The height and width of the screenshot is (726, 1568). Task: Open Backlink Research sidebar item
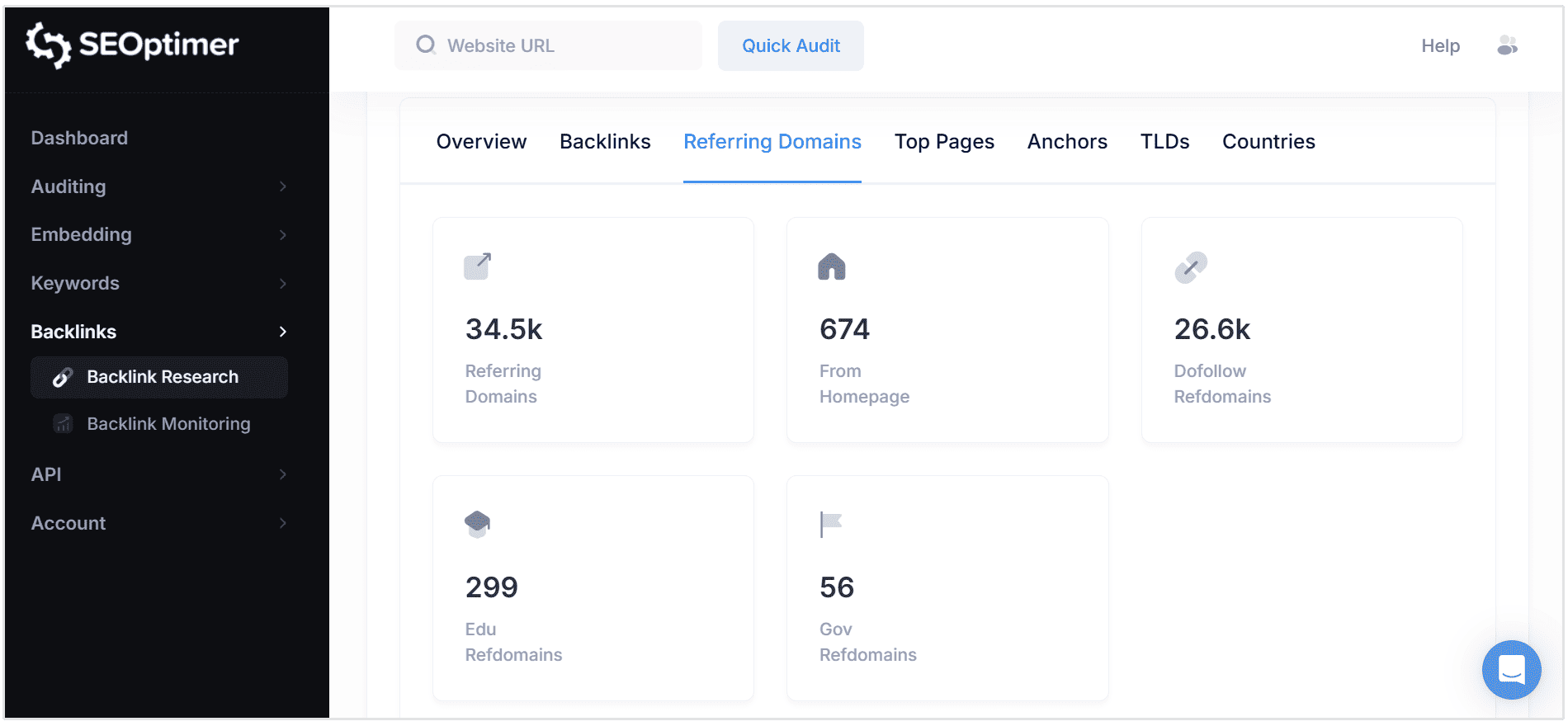pos(159,377)
